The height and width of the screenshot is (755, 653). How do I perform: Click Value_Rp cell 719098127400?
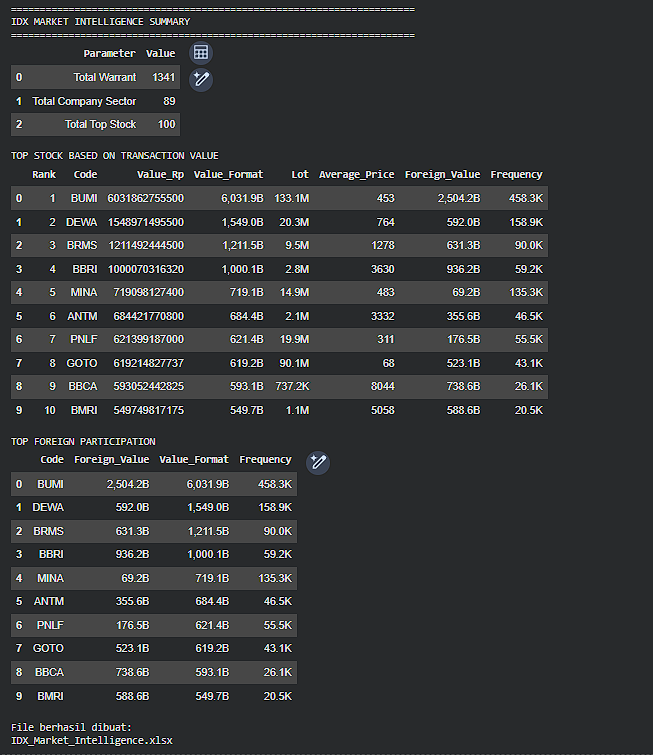[x=149, y=292]
